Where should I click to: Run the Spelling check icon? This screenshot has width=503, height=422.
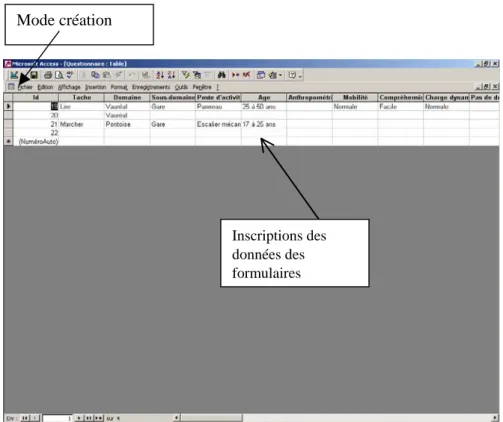(70, 75)
